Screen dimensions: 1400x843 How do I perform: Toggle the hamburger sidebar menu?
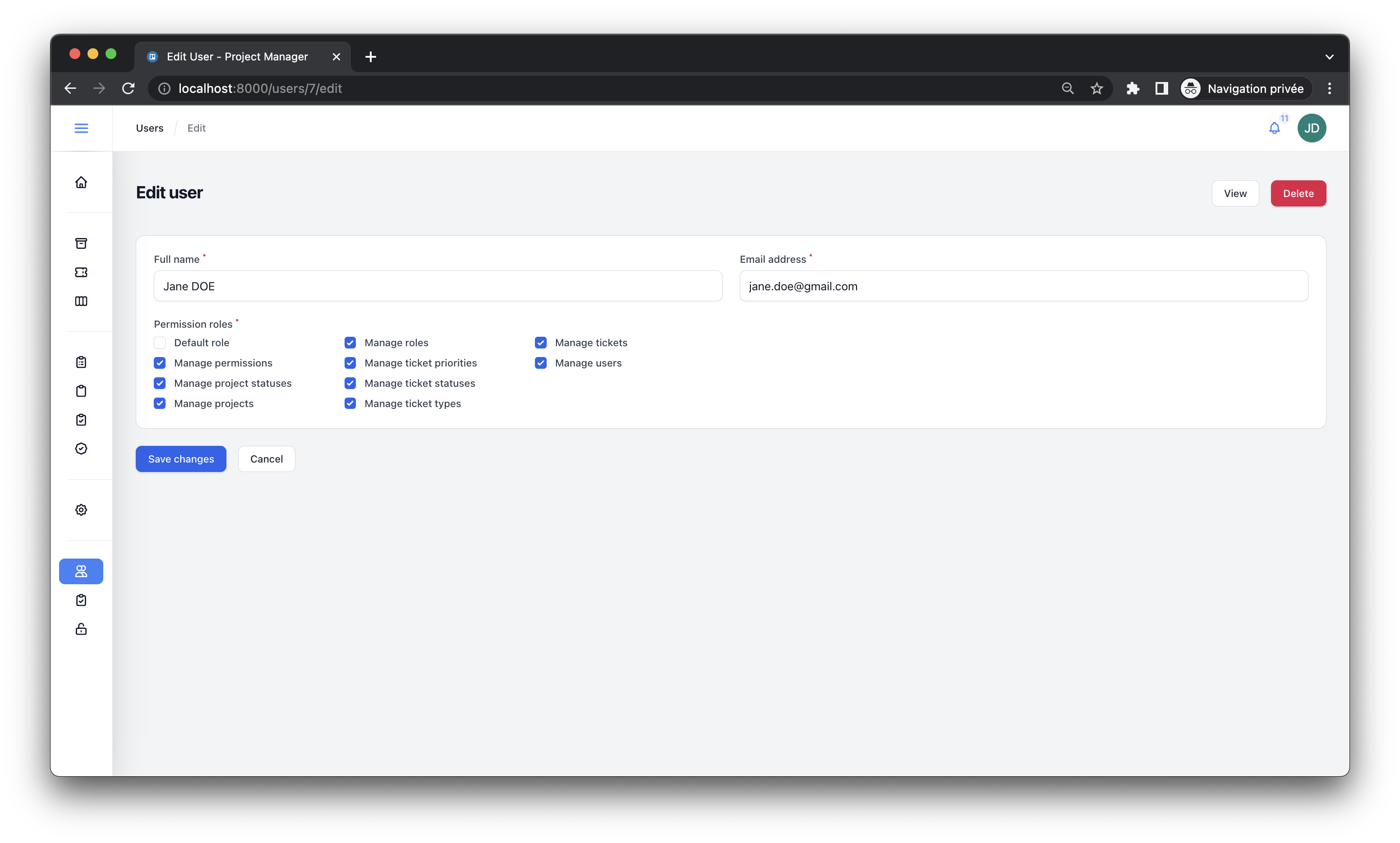pos(81,128)
